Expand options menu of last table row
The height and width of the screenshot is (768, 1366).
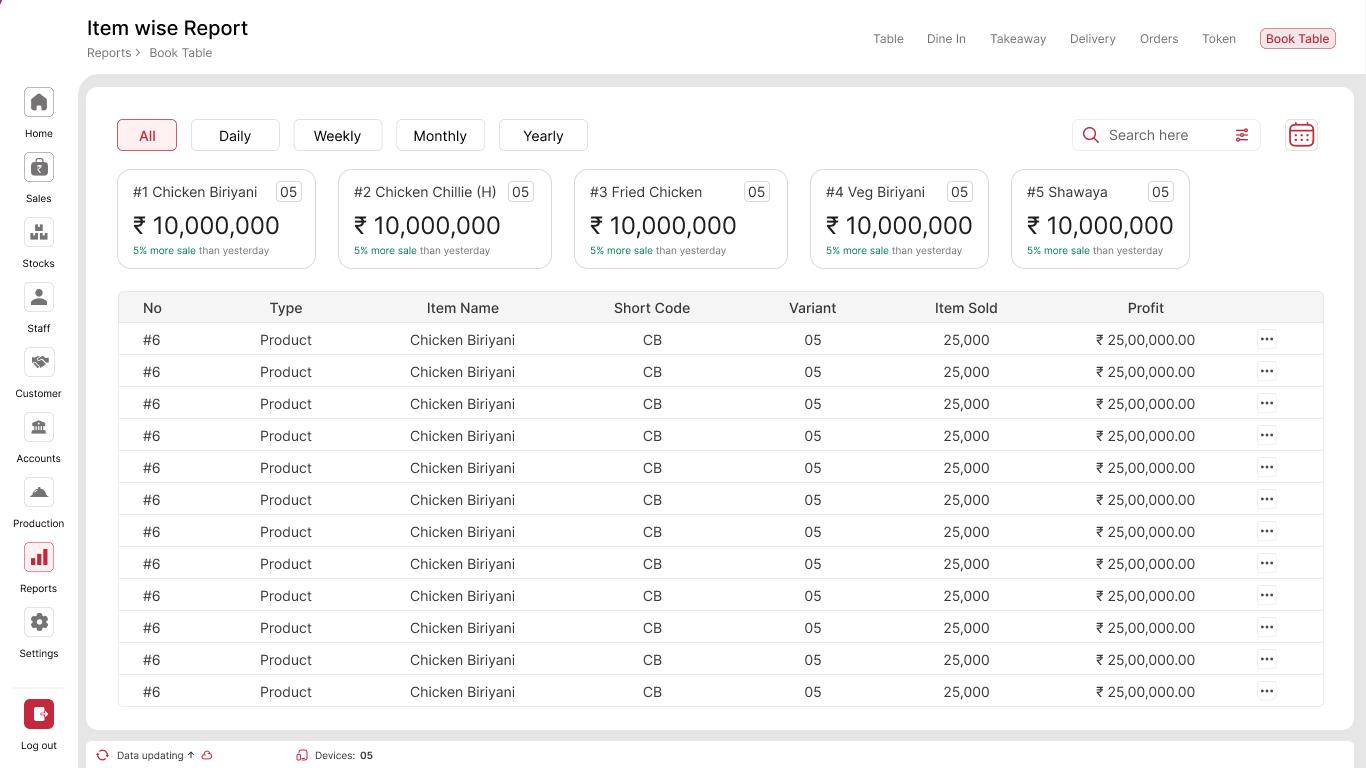point(1266,692)
